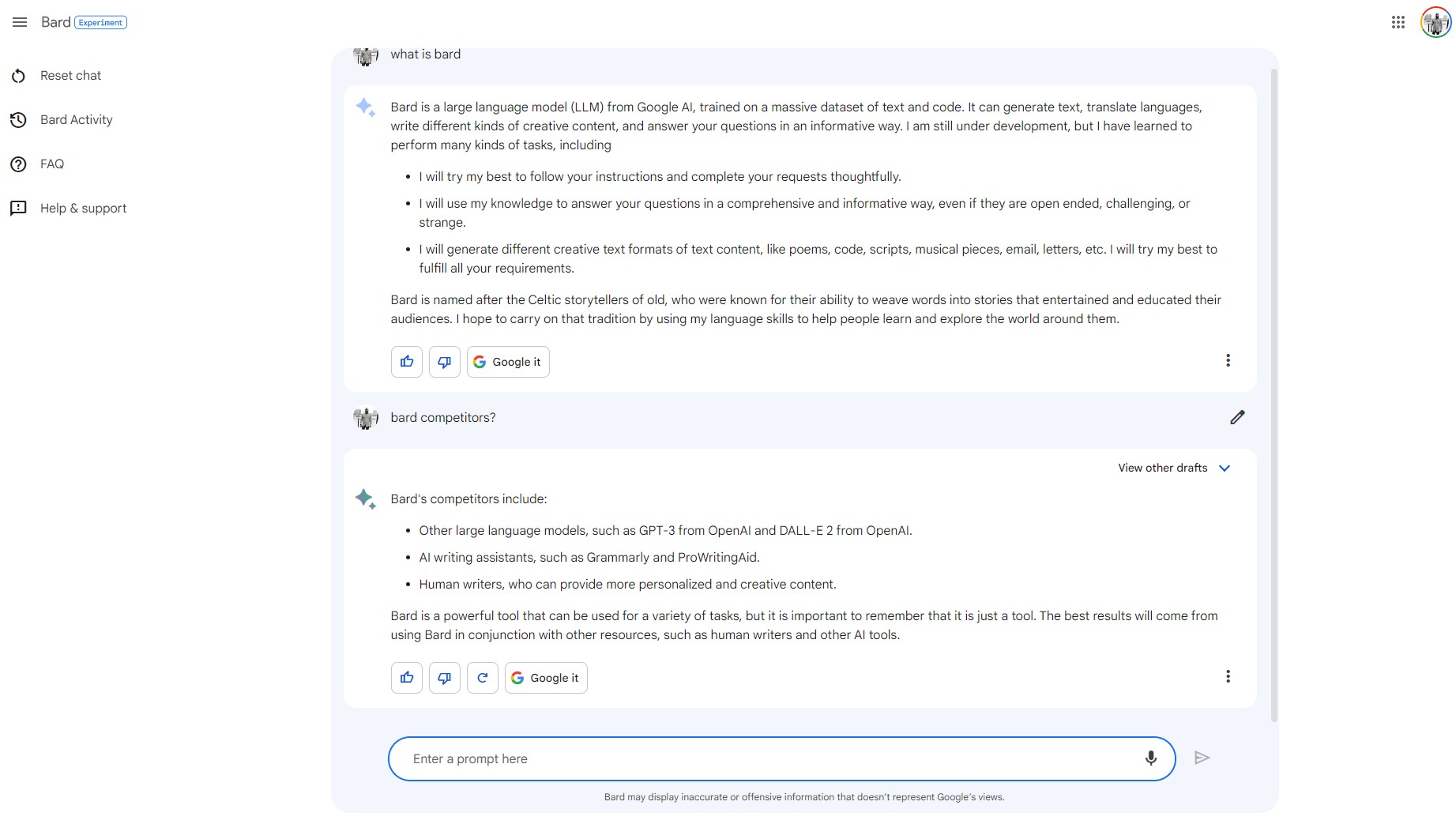Click Google it under the competitors response
Screen dimensions: 1456x824
click(546, 678)
